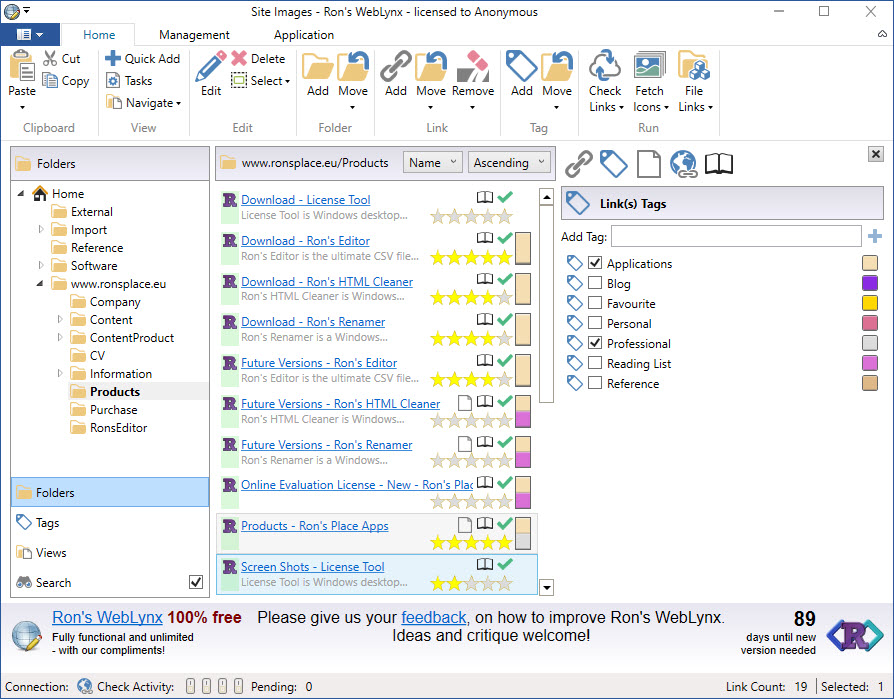
Task: Toggle the checkbox beside Search
Action: point(196,582)
